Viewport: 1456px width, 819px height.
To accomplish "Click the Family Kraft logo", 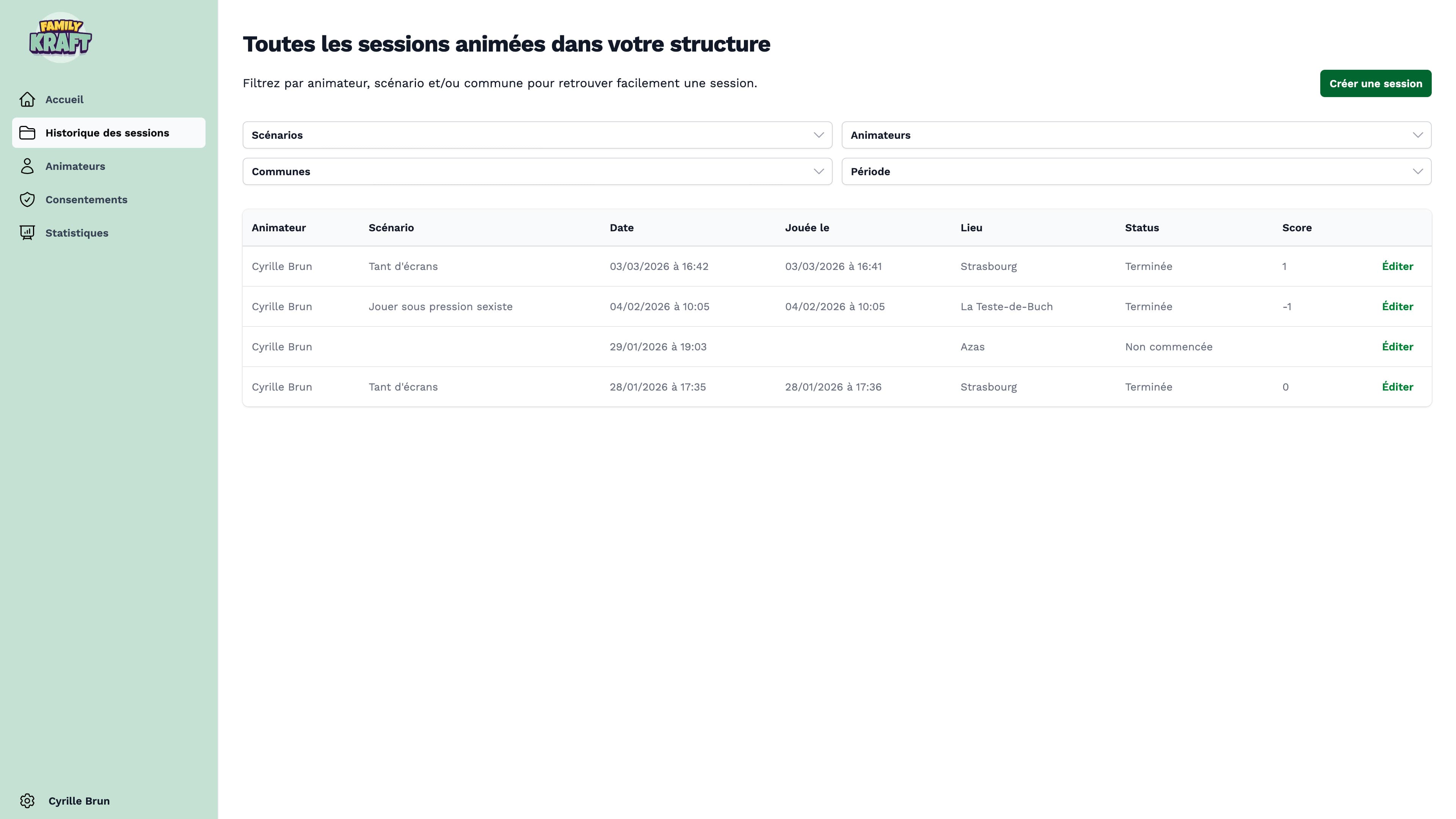I will coord(61,38).
